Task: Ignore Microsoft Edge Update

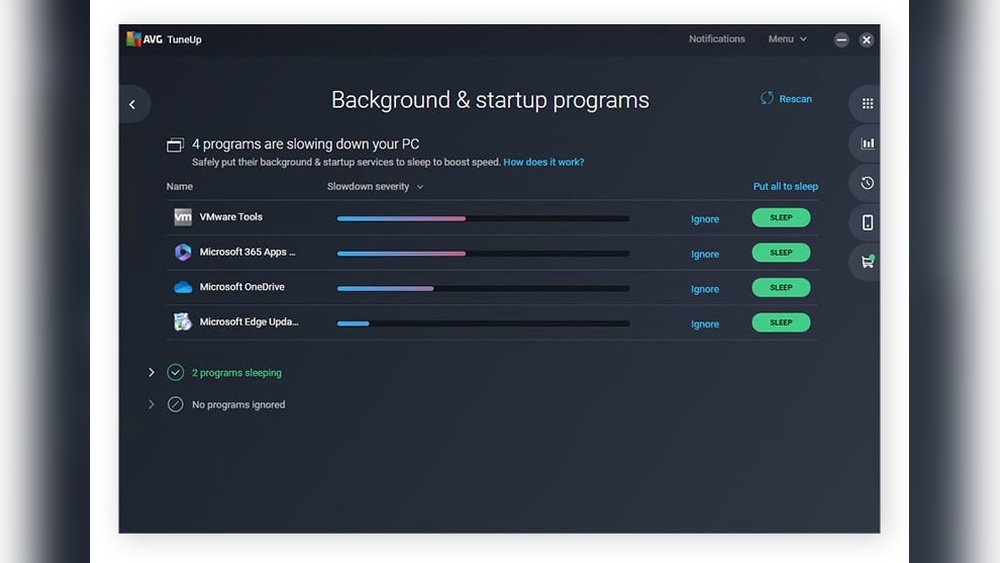Action: [705, 324]
